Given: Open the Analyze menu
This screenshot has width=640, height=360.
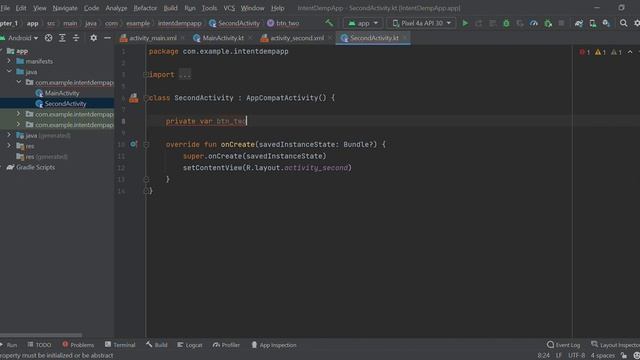Looking at the screenshot, I should (116, 8).
